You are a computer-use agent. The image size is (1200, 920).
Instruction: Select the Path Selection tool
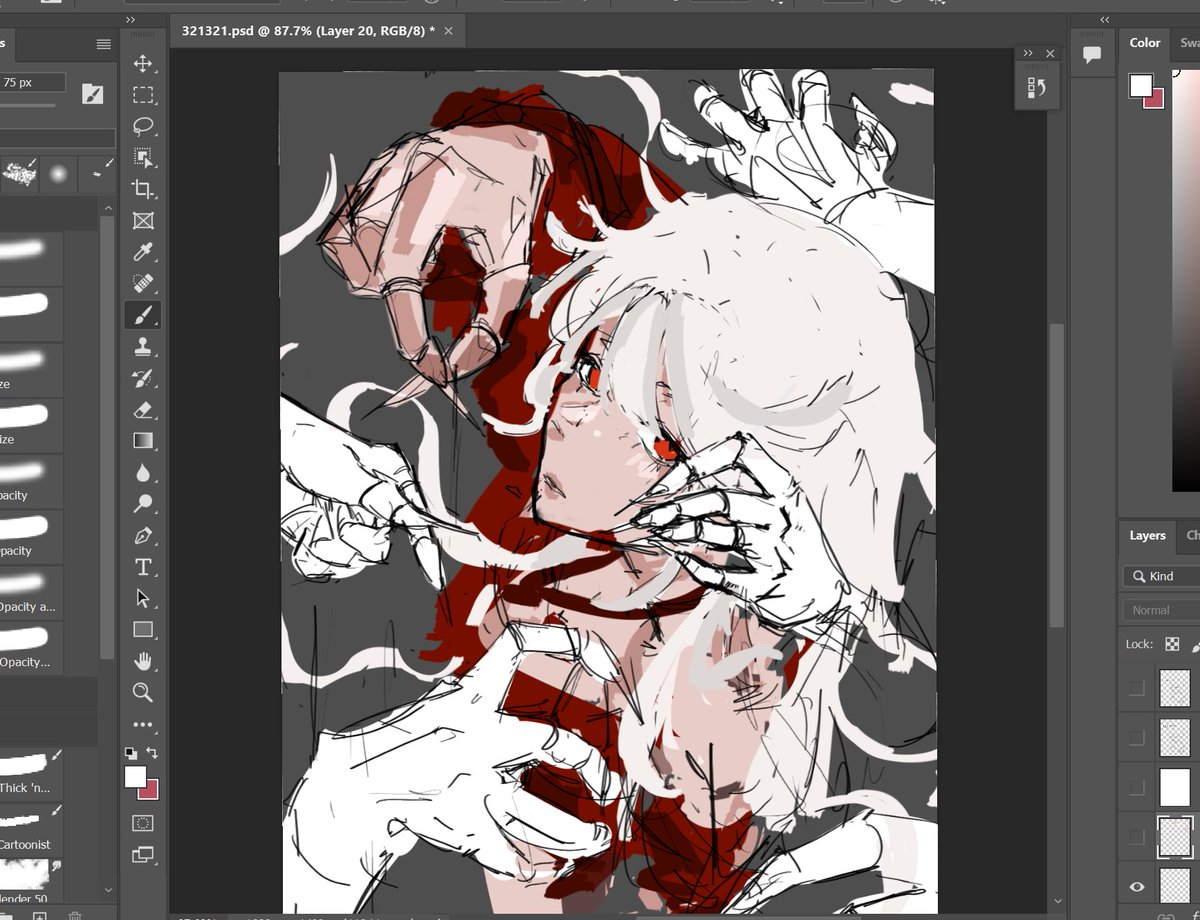143,598
